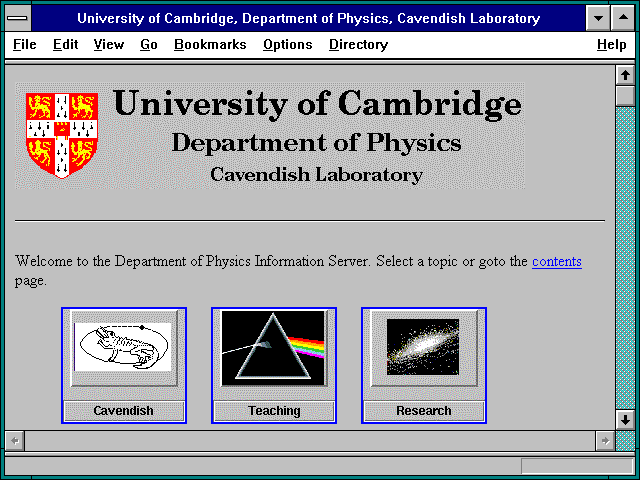Open the Bookmarks menu
640x480 pixels.
[210, 44]
